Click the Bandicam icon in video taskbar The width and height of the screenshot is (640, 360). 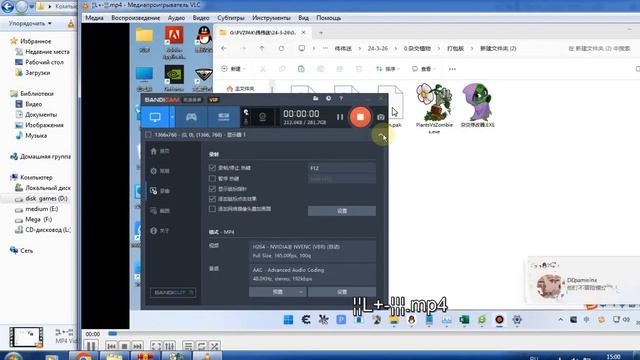click(499, 320)
